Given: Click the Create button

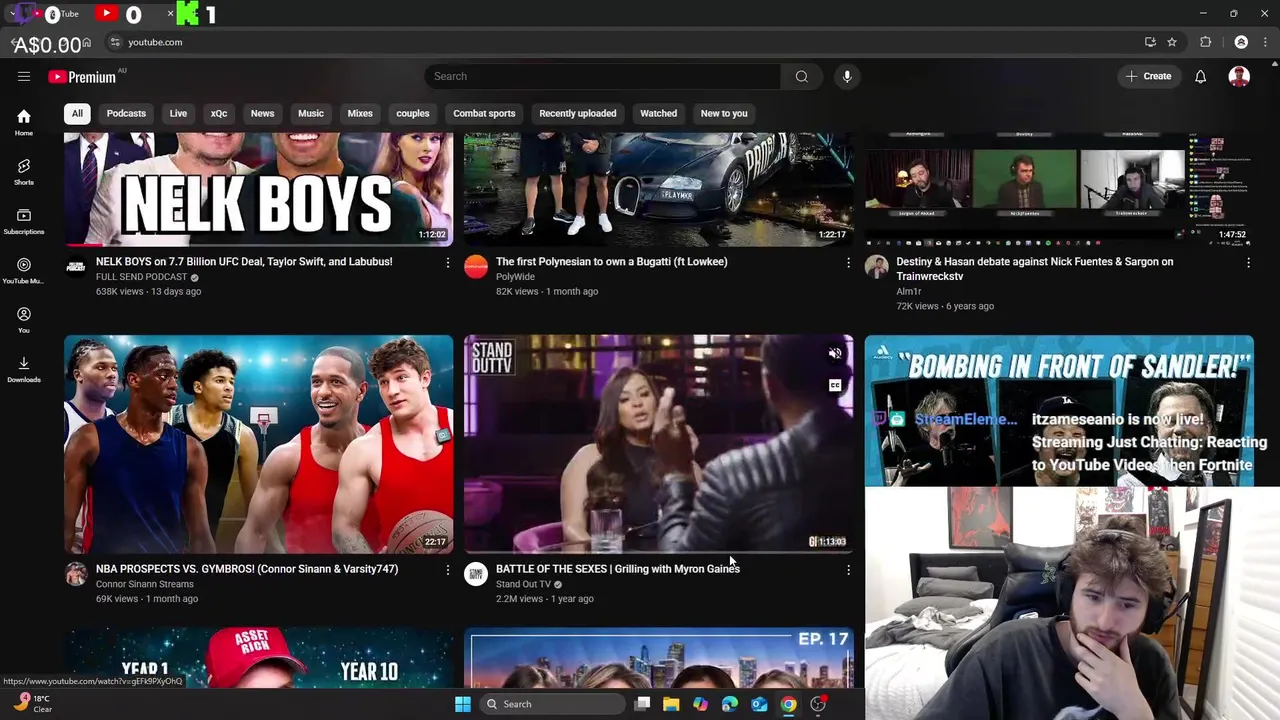Looking at the screenshot, I should click(1148, 76).
